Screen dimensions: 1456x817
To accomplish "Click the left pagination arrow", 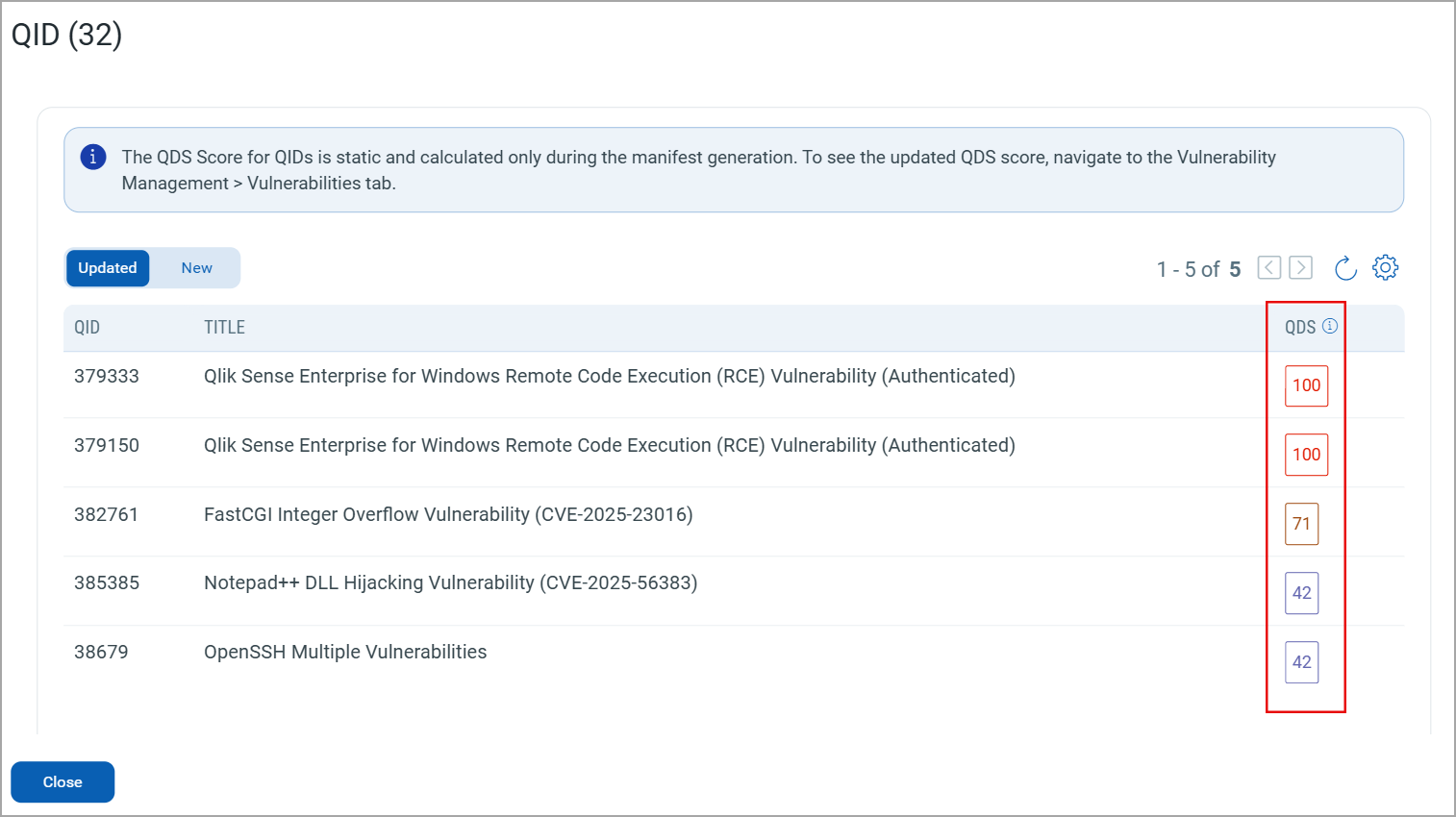I will pos(1268,267).
